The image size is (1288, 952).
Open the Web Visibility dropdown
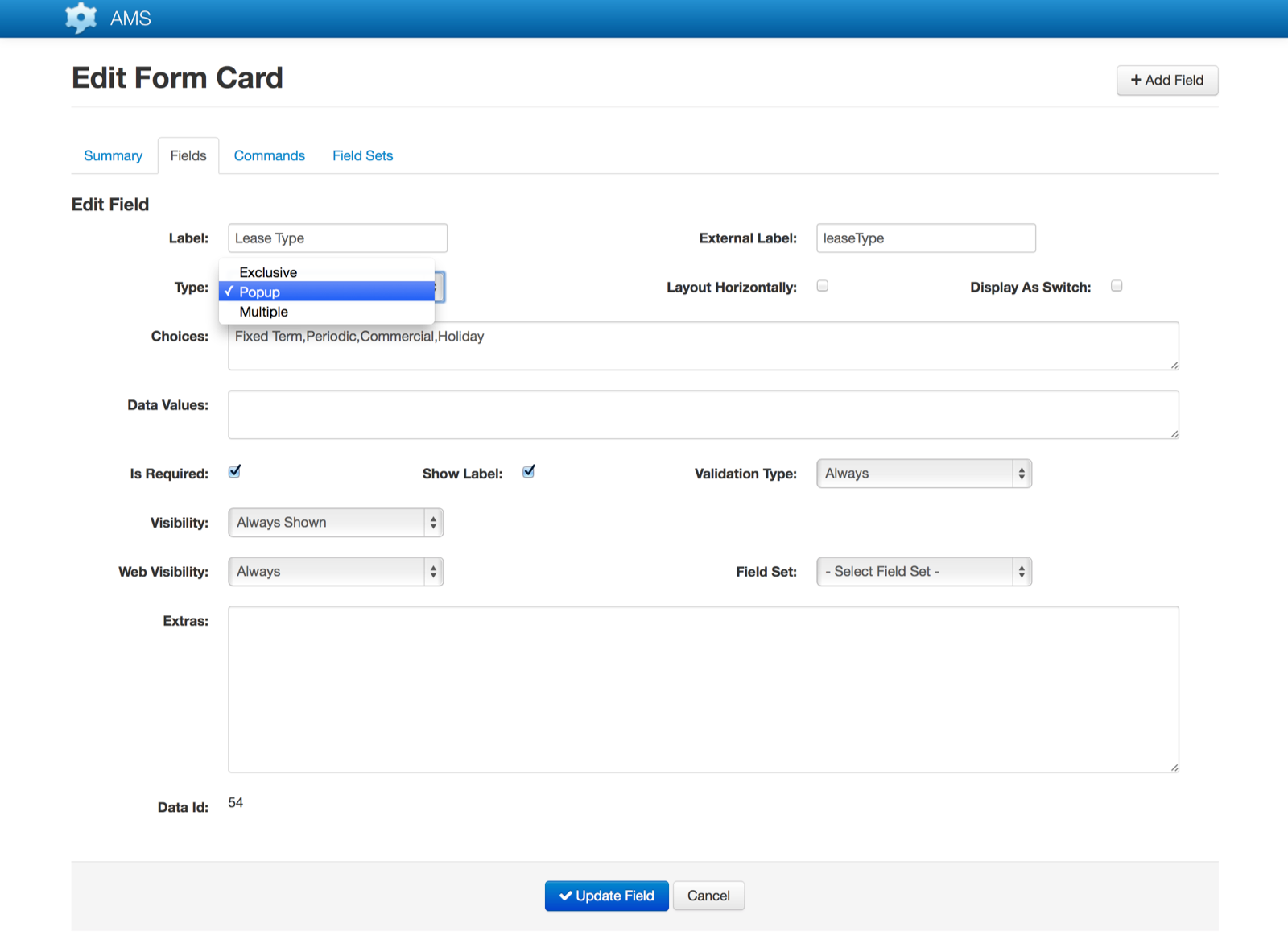pos(336,572)
